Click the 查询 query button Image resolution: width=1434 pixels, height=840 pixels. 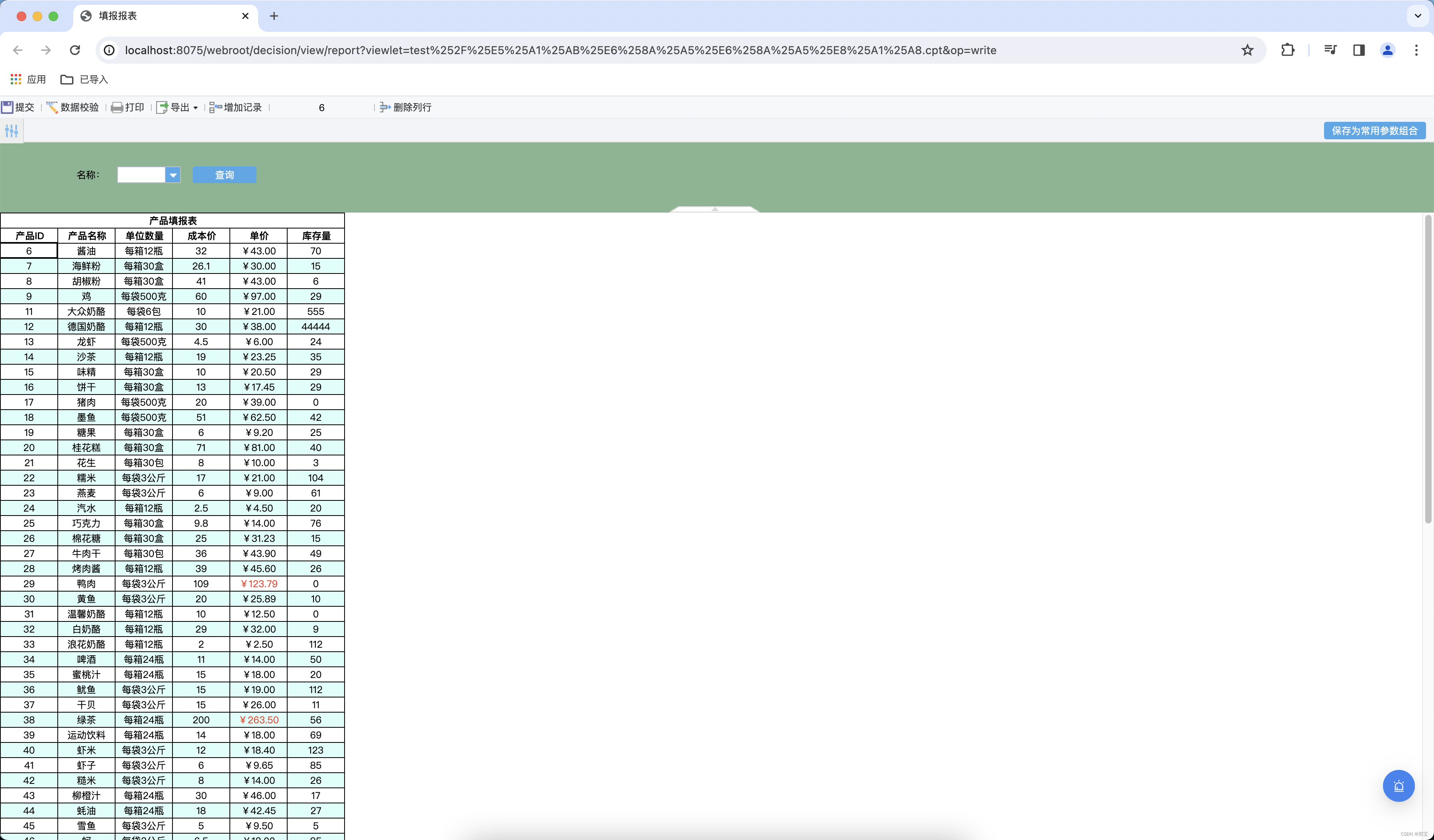224,175
